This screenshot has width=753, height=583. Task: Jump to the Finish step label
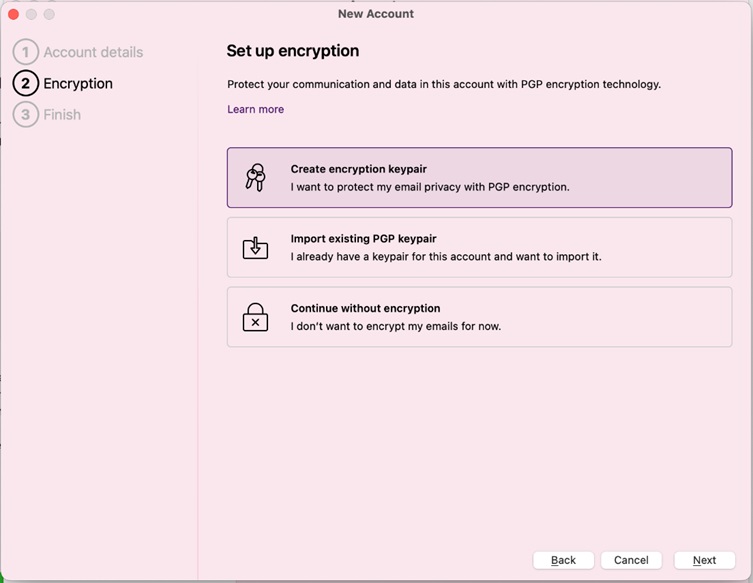[x=62, y=115]
